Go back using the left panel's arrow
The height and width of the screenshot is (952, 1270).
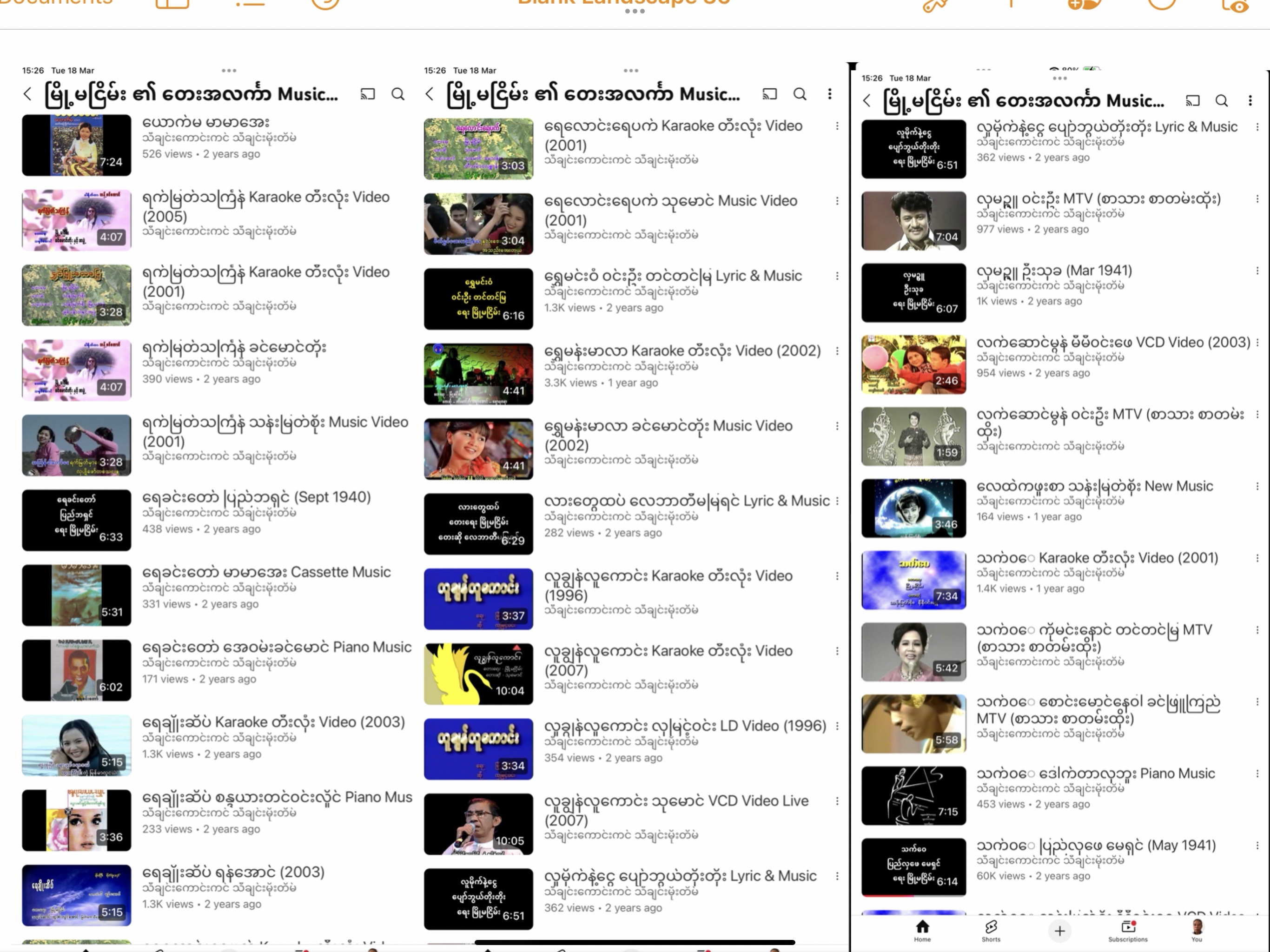[27, 94]
